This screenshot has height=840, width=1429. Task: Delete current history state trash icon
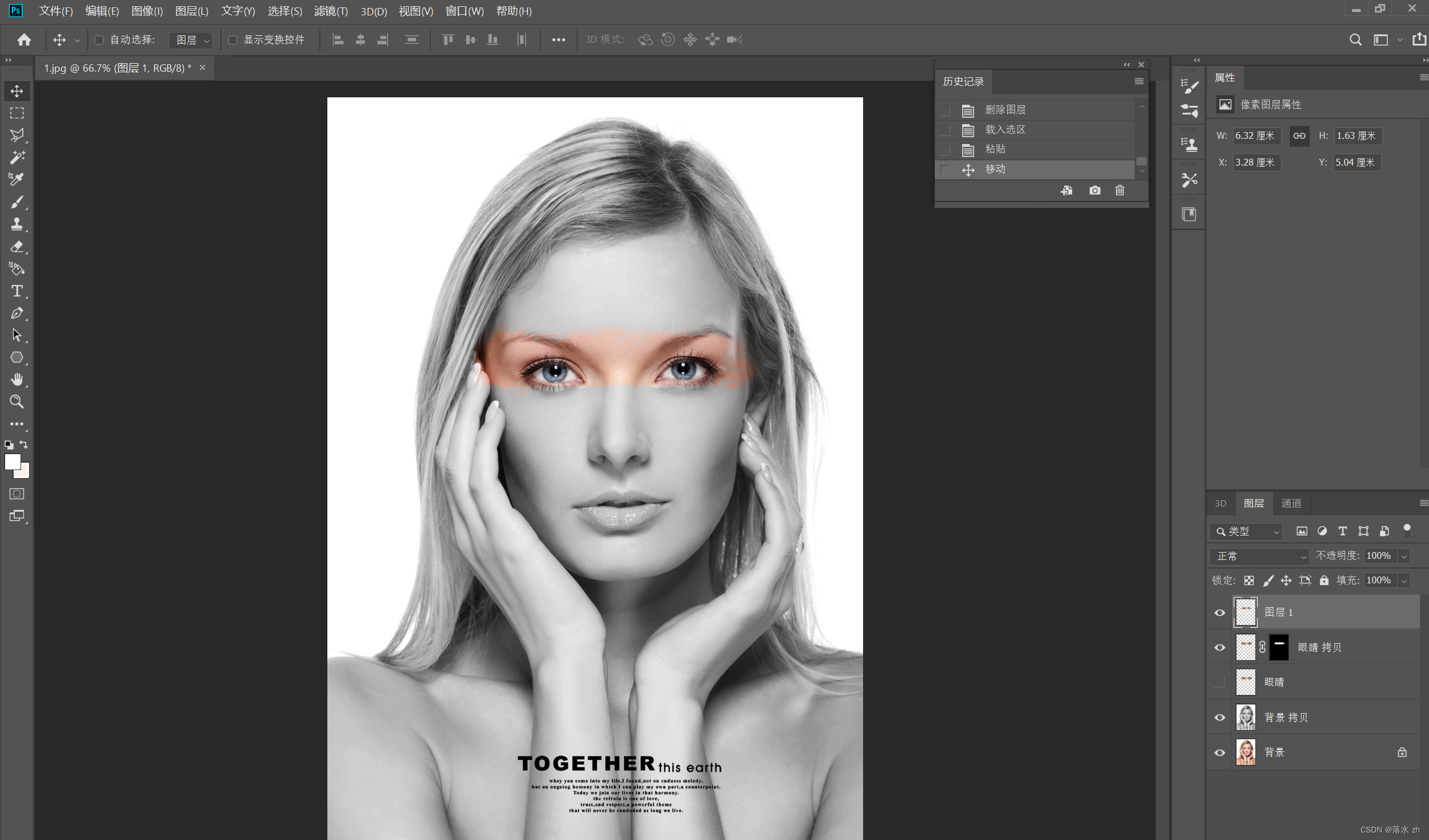(1120, 190)
